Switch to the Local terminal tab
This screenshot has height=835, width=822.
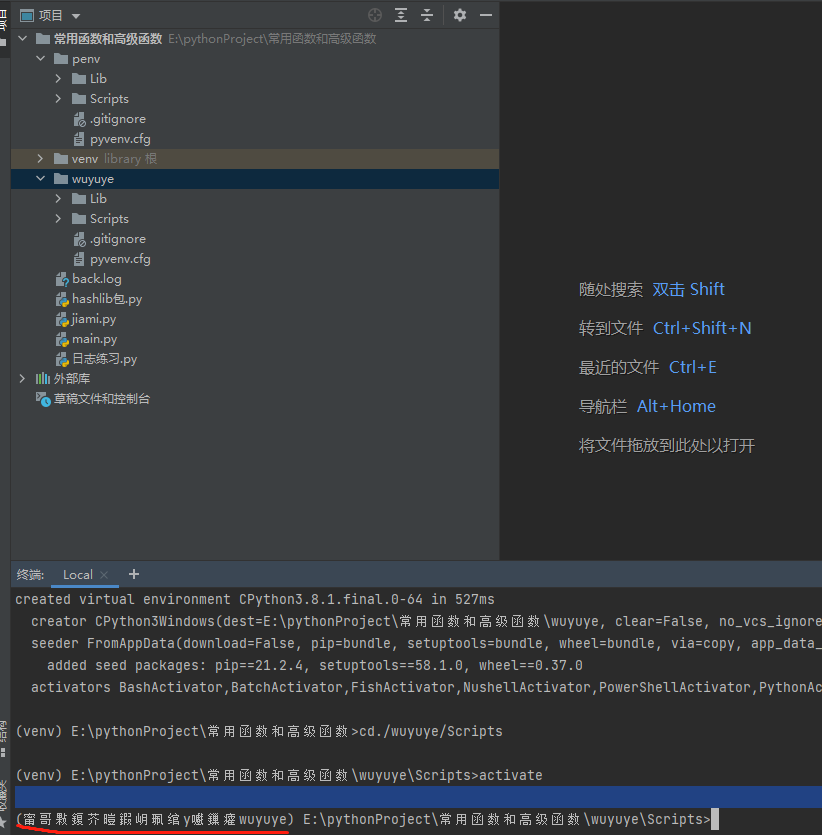pyautogui.click(x=78, y=575)
